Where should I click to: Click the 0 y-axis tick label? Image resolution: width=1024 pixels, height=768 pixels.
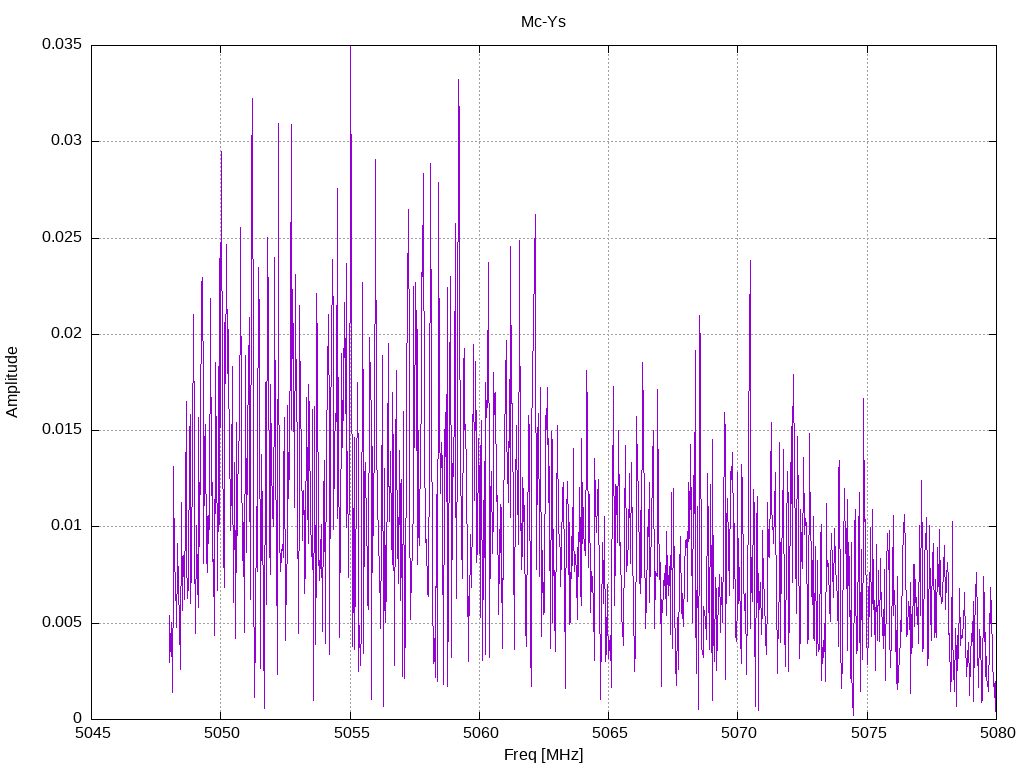[78, 718]
